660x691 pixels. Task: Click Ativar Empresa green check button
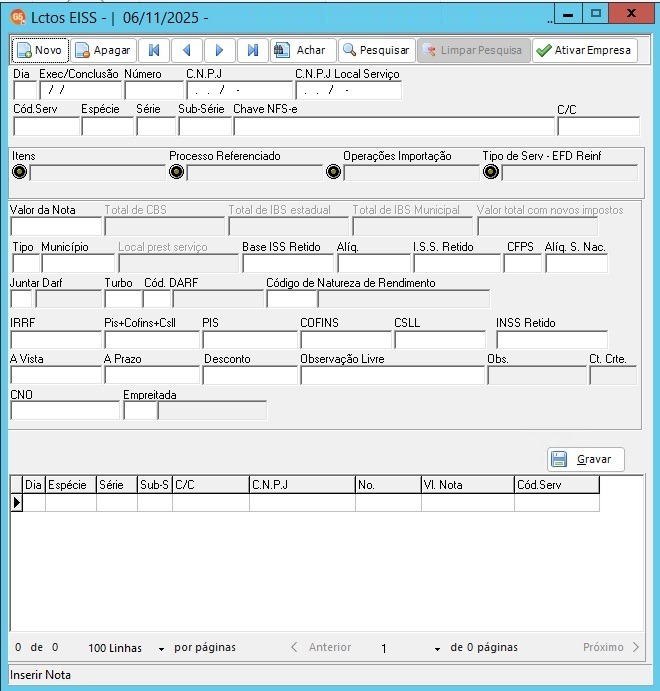pyautogui.click(x=585, y=50)
